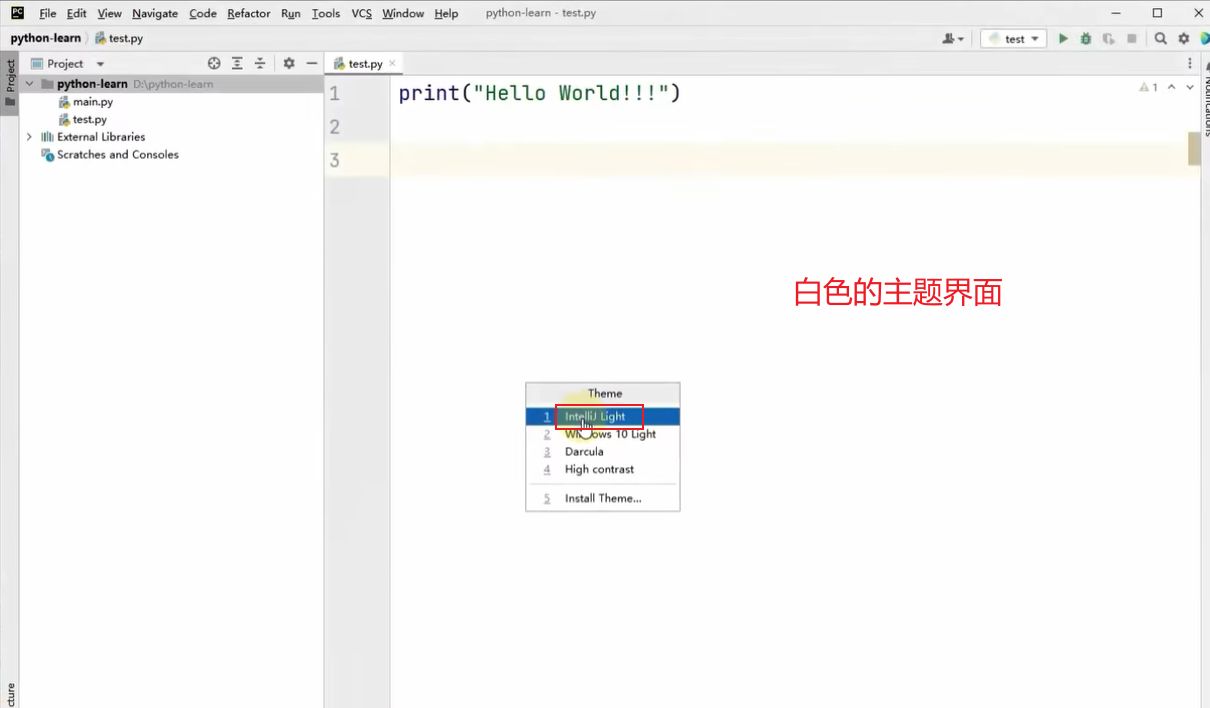Open the test run configuration dropdown
The height and width of the screenshot is (708, 1210).
(1013, 39)
